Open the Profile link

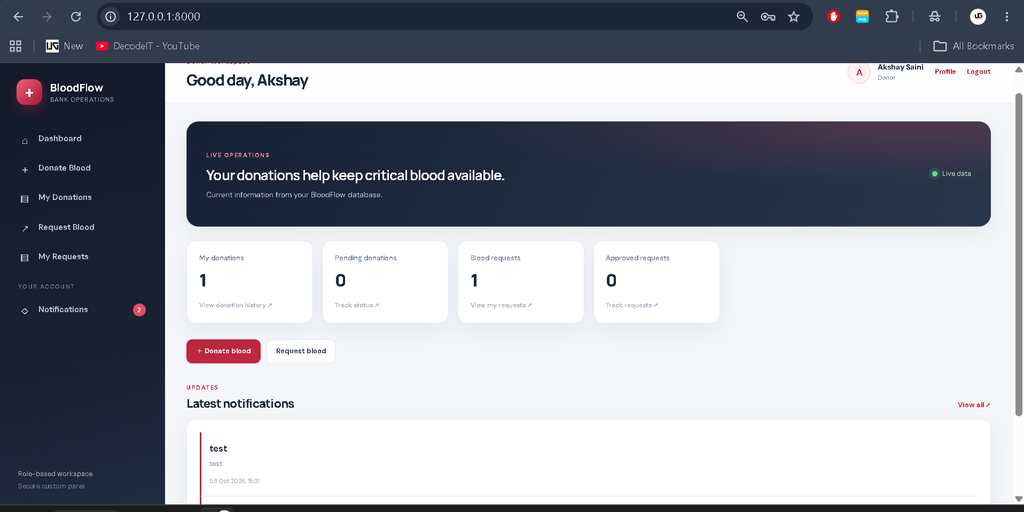pos(945,72)
